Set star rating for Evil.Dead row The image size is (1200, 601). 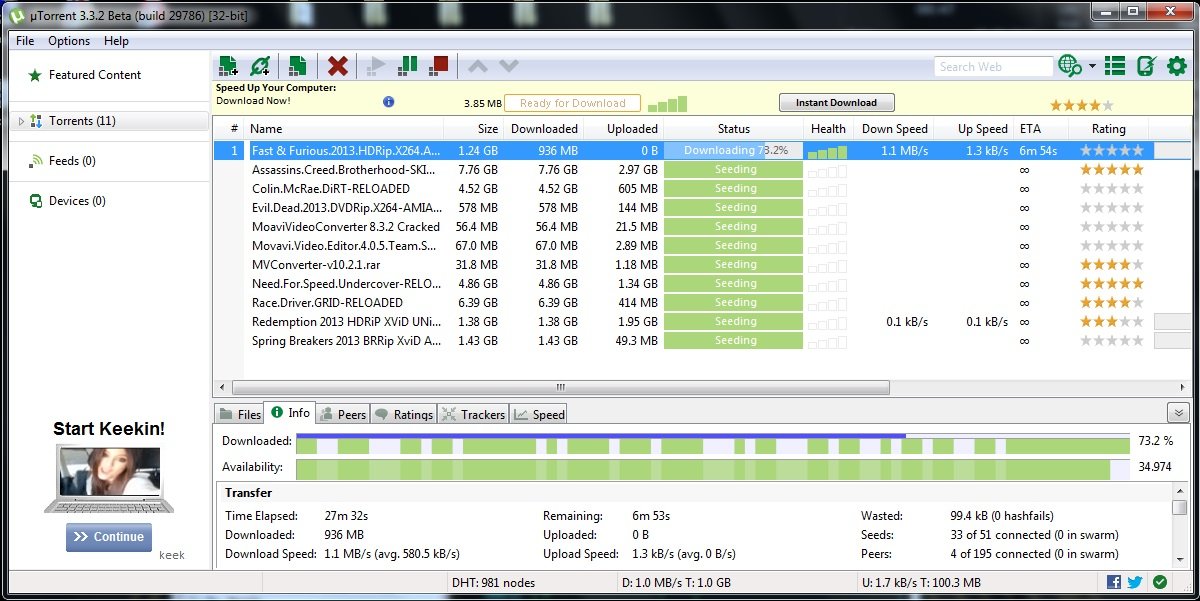(1111, 208)
